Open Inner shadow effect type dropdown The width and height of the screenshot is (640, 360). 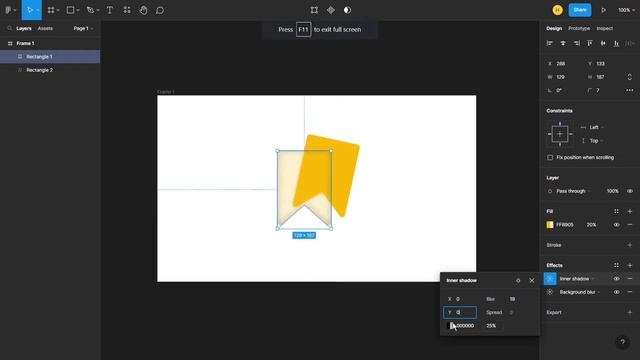point(577,279)
